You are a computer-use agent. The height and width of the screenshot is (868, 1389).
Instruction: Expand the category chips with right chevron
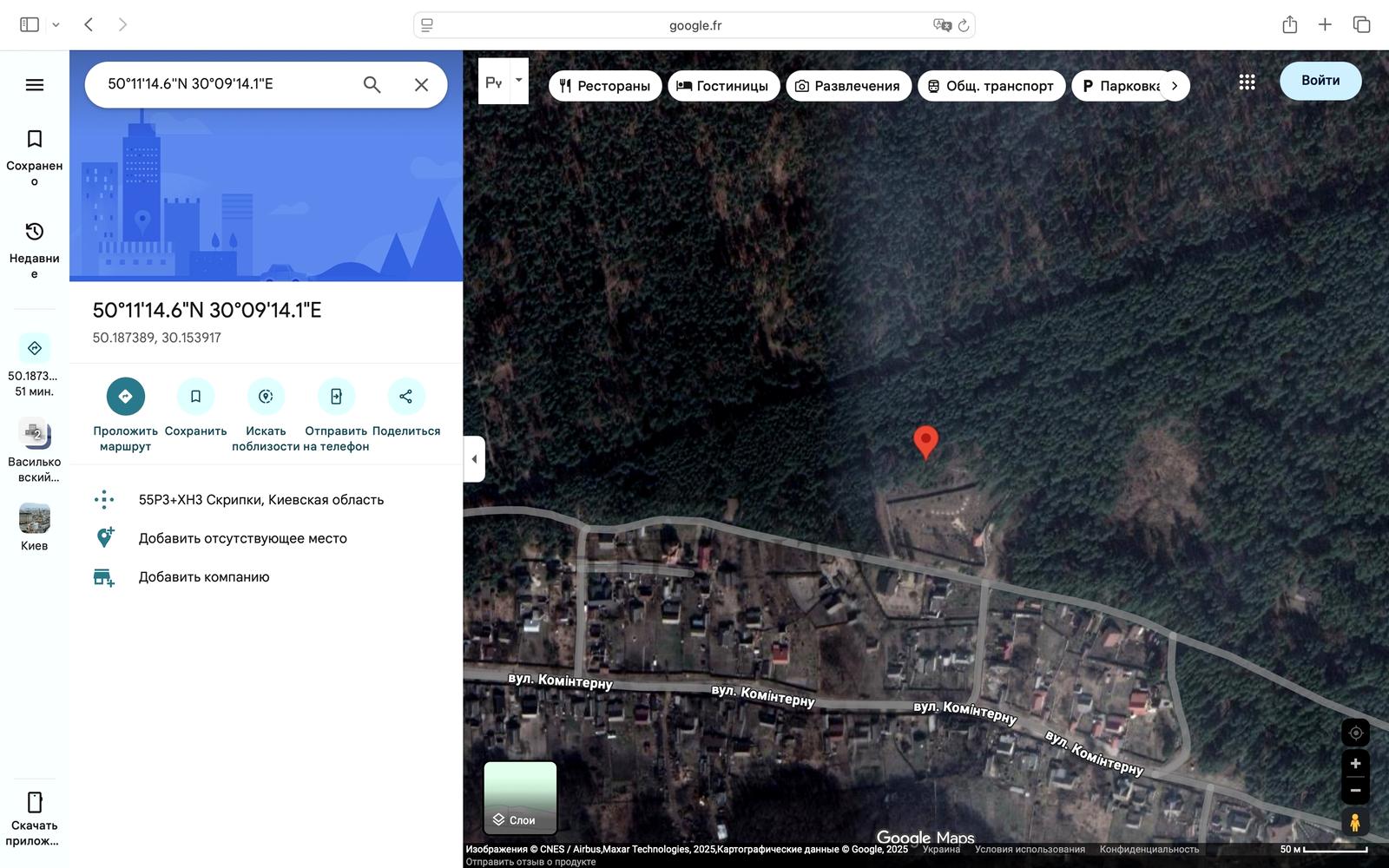pos(1175,86)
